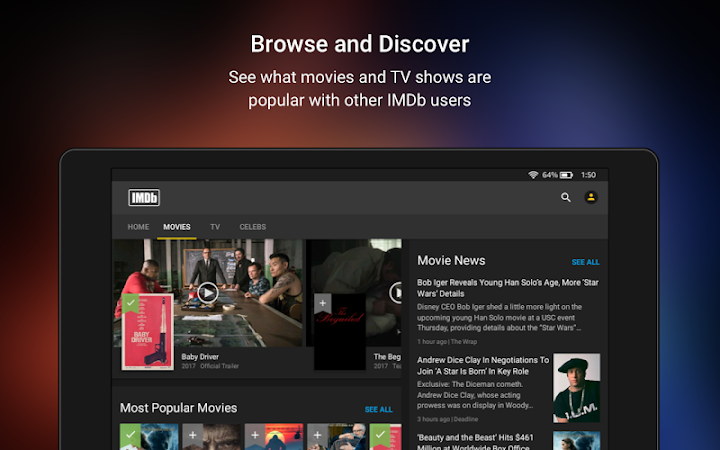Click the Wi-Fi status icon

[x=533, y=175]
